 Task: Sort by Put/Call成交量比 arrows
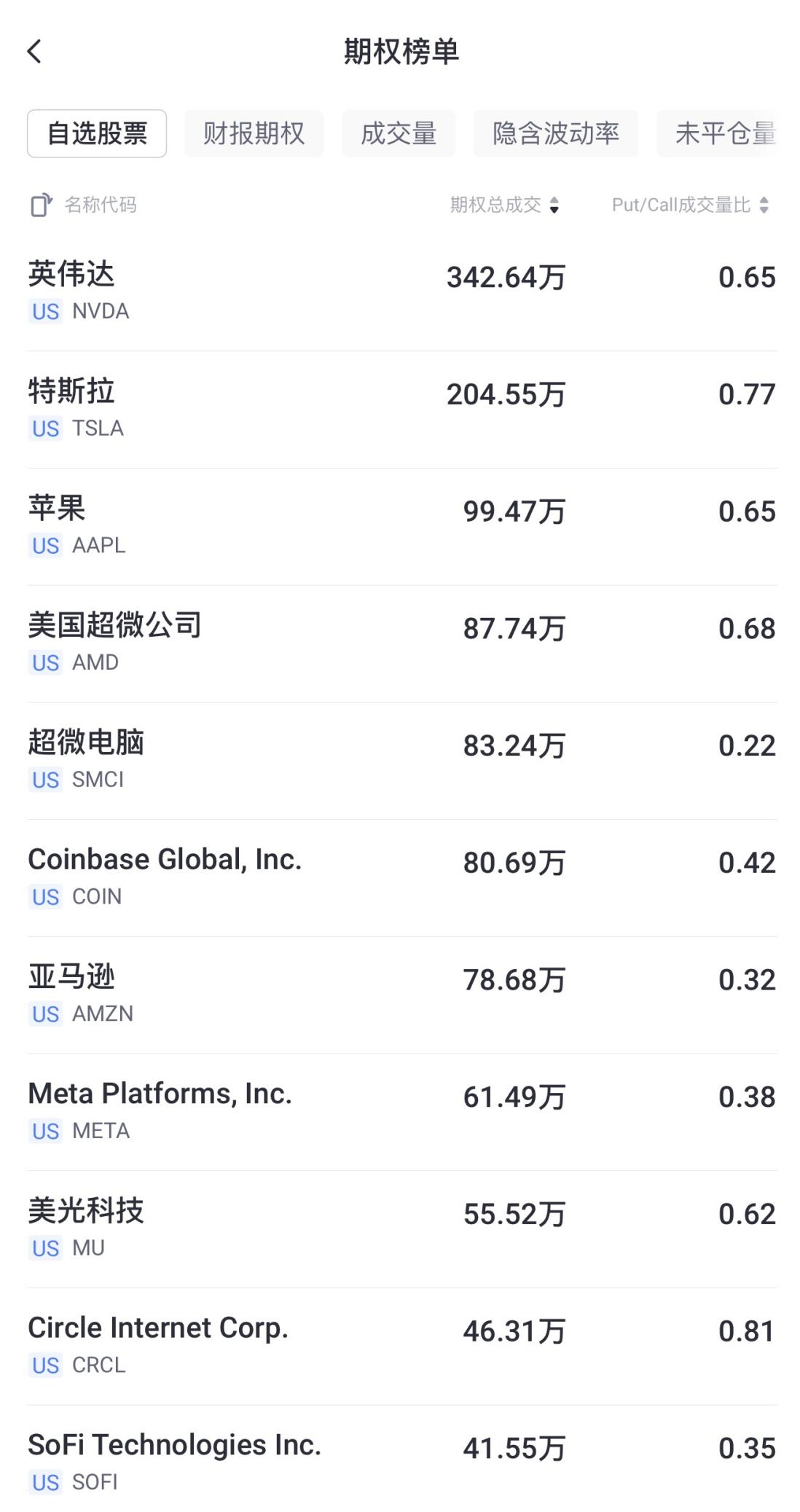tap(764, 205)
